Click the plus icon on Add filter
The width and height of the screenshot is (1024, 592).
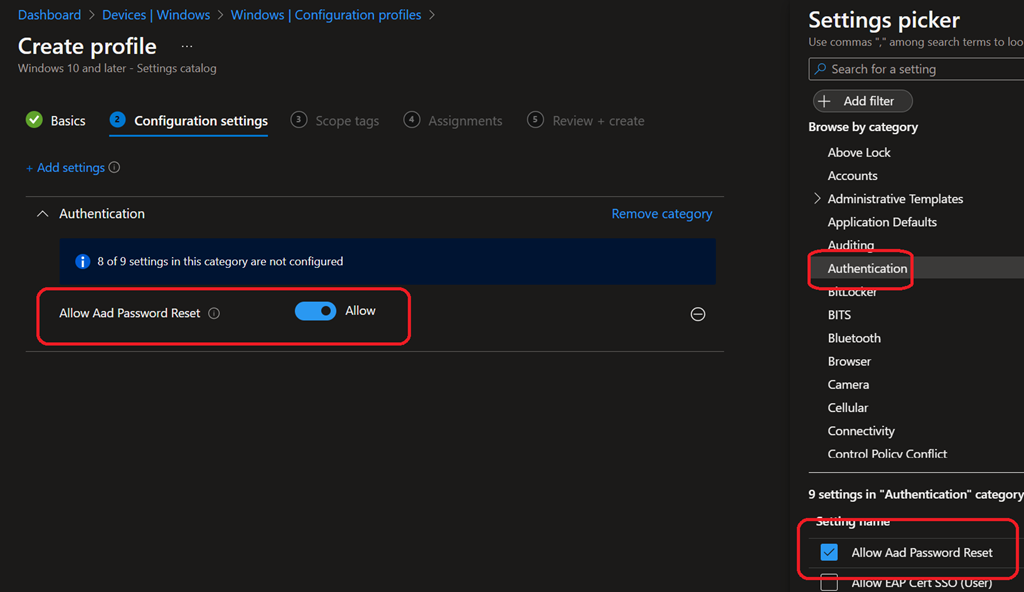824,100
